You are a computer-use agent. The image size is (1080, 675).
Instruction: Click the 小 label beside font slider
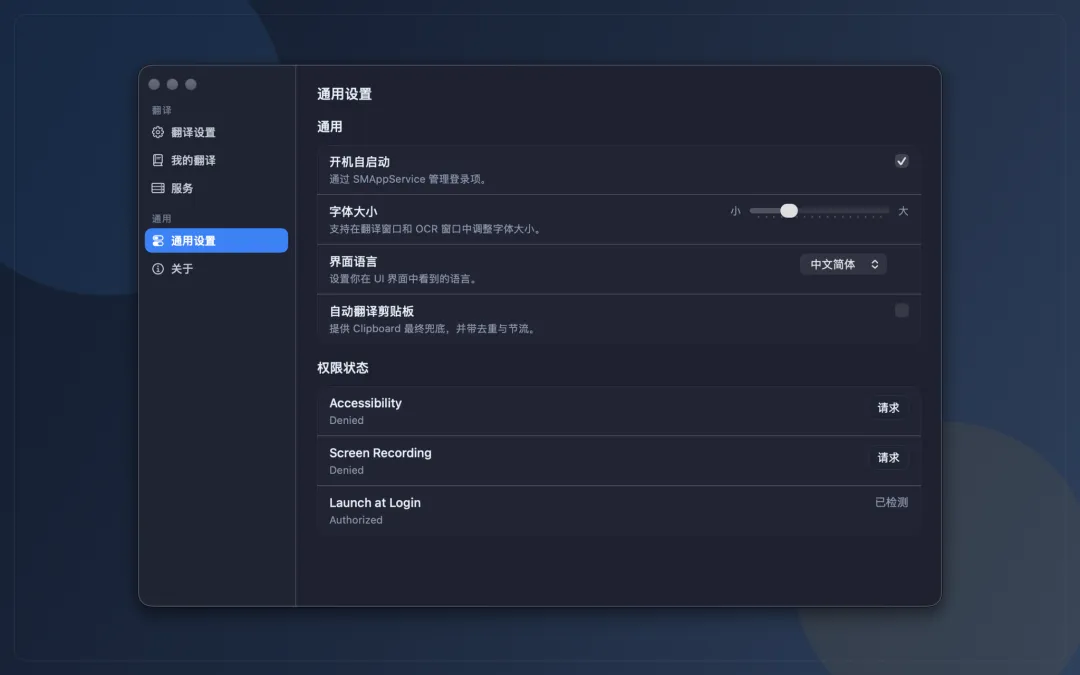[x=735, y=211]
